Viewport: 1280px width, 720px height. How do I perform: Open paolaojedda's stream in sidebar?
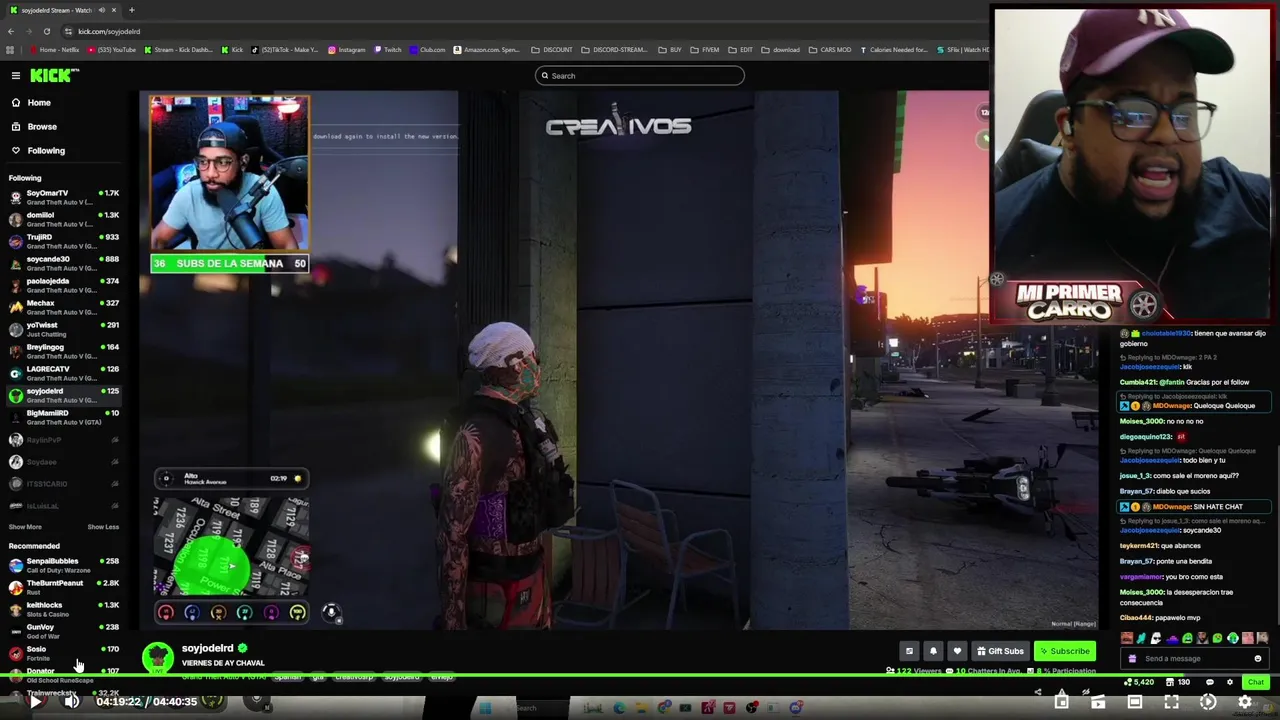pyautogui.click(x=63, y=285)
